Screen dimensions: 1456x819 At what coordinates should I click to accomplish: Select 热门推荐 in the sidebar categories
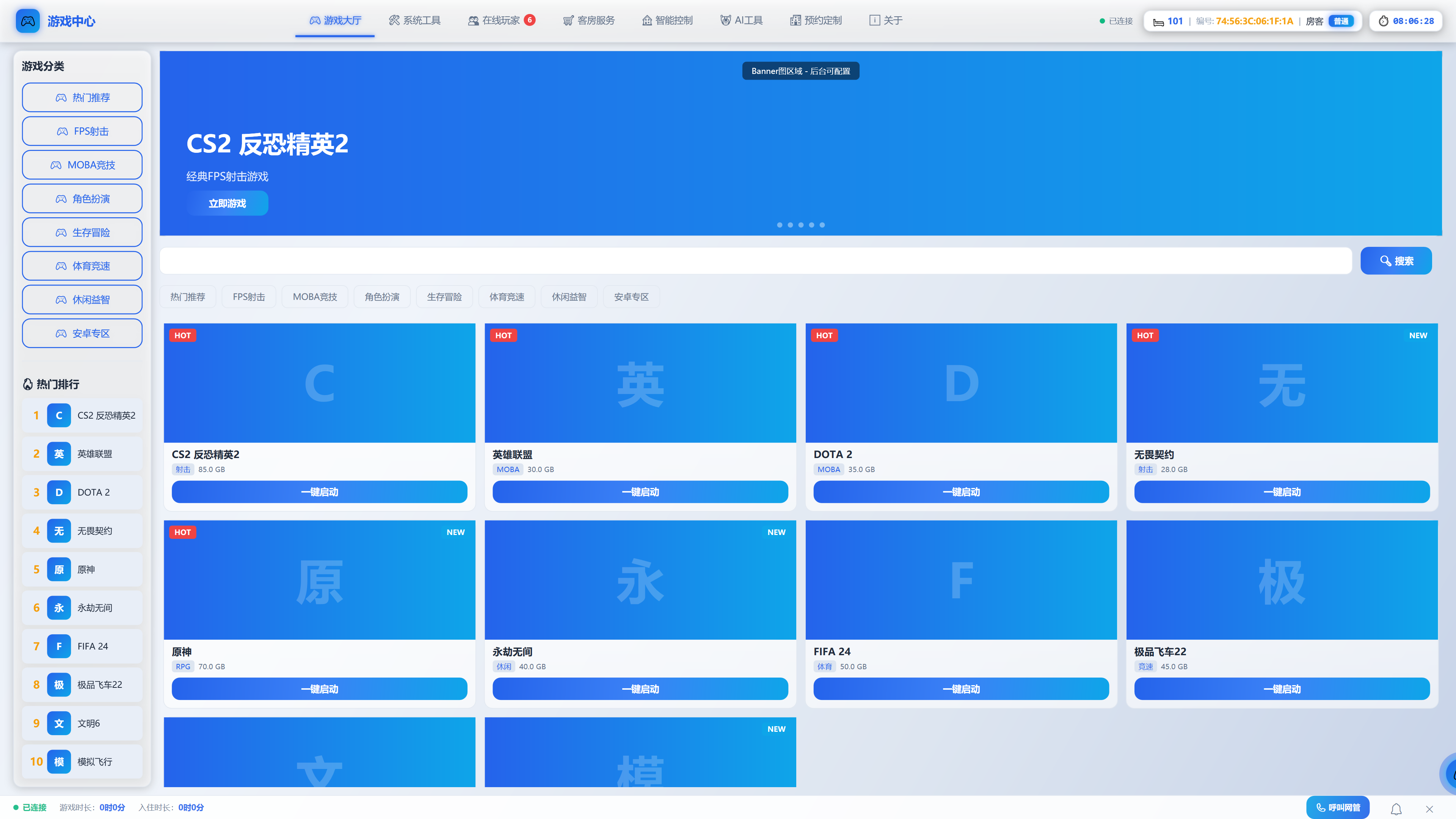[82, 98]
